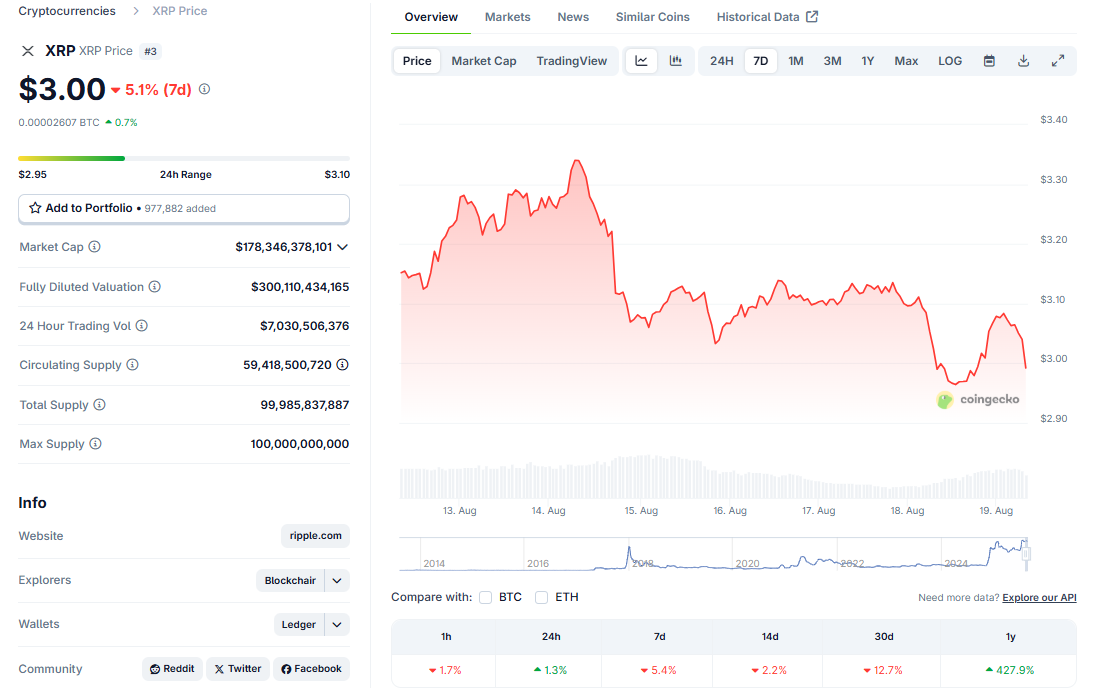The image size is (1098, 688).
Task: Click the $7,030,506,376 trading volume value
Action: (x=305, y=326)
